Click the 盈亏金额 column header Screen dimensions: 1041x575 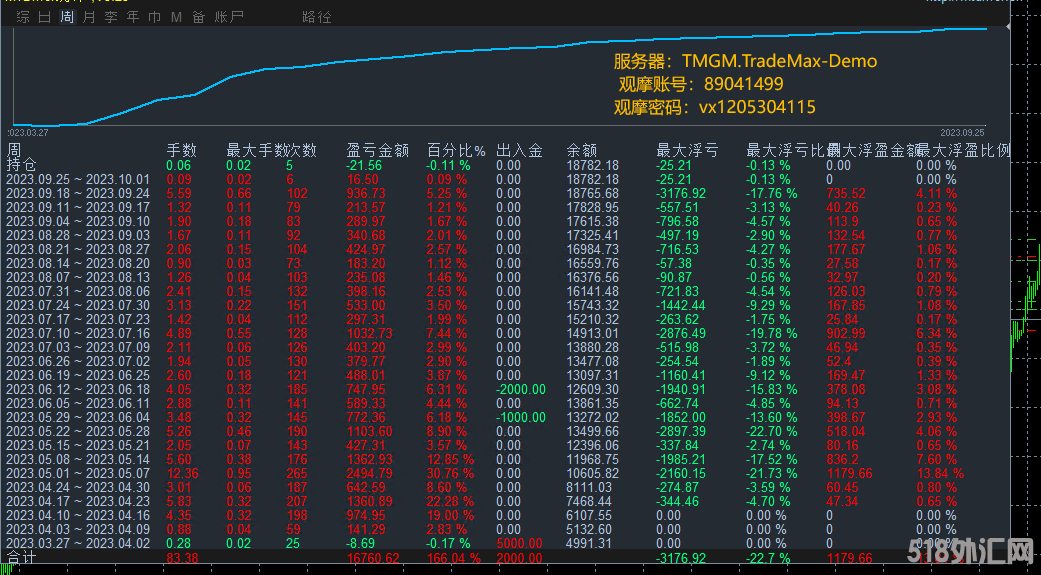[378, 151]
